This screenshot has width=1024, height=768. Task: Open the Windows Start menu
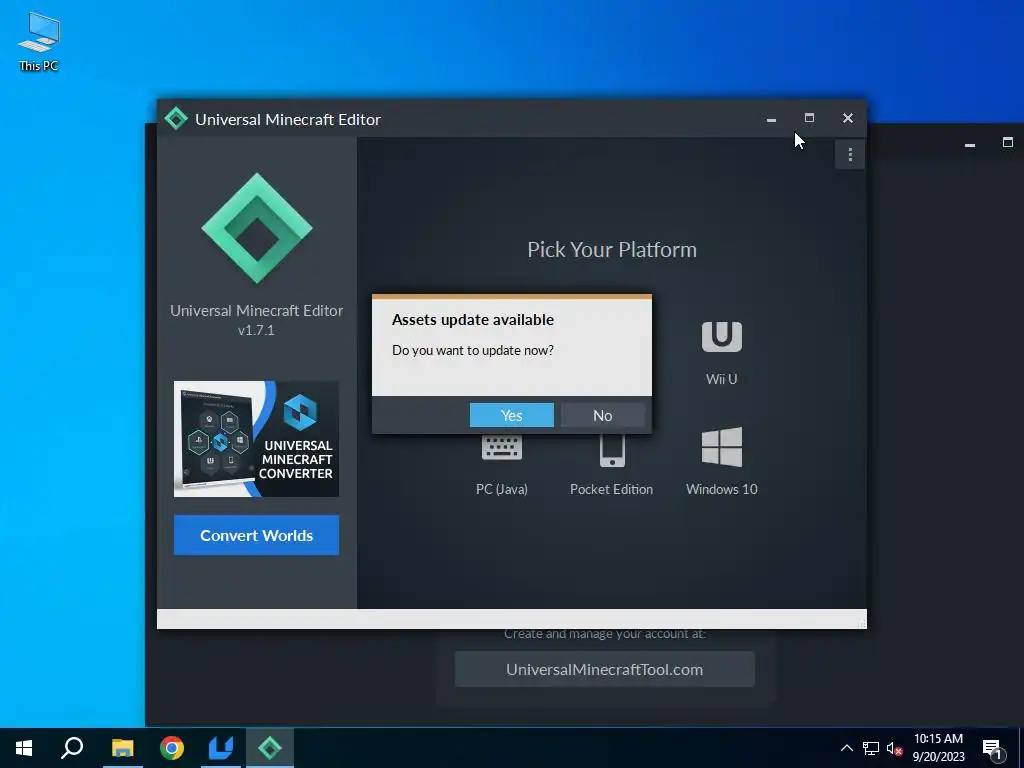[24, 748]
